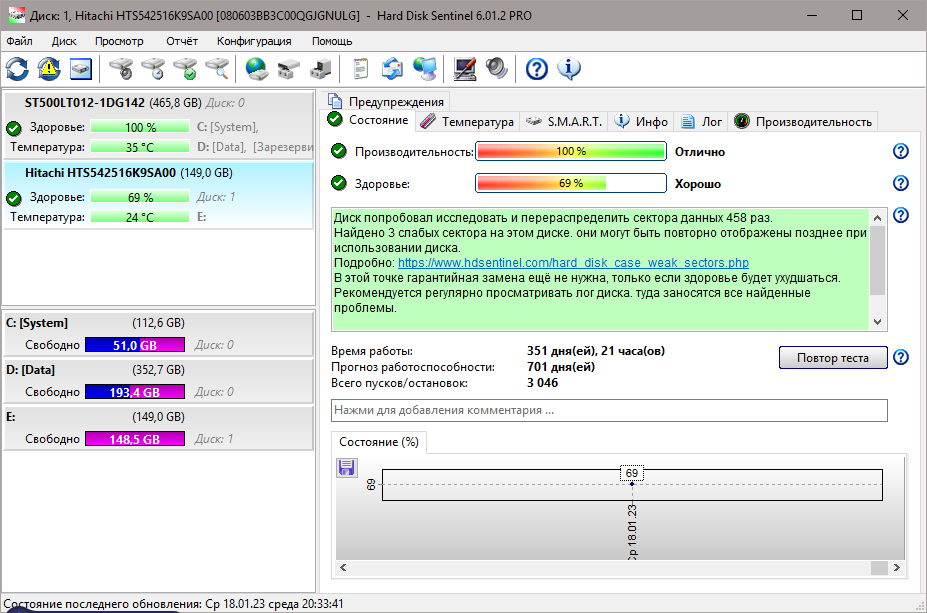Click the green check beside ST500LT012 Здоровье
Screen dimensions: 927x613
14,128
